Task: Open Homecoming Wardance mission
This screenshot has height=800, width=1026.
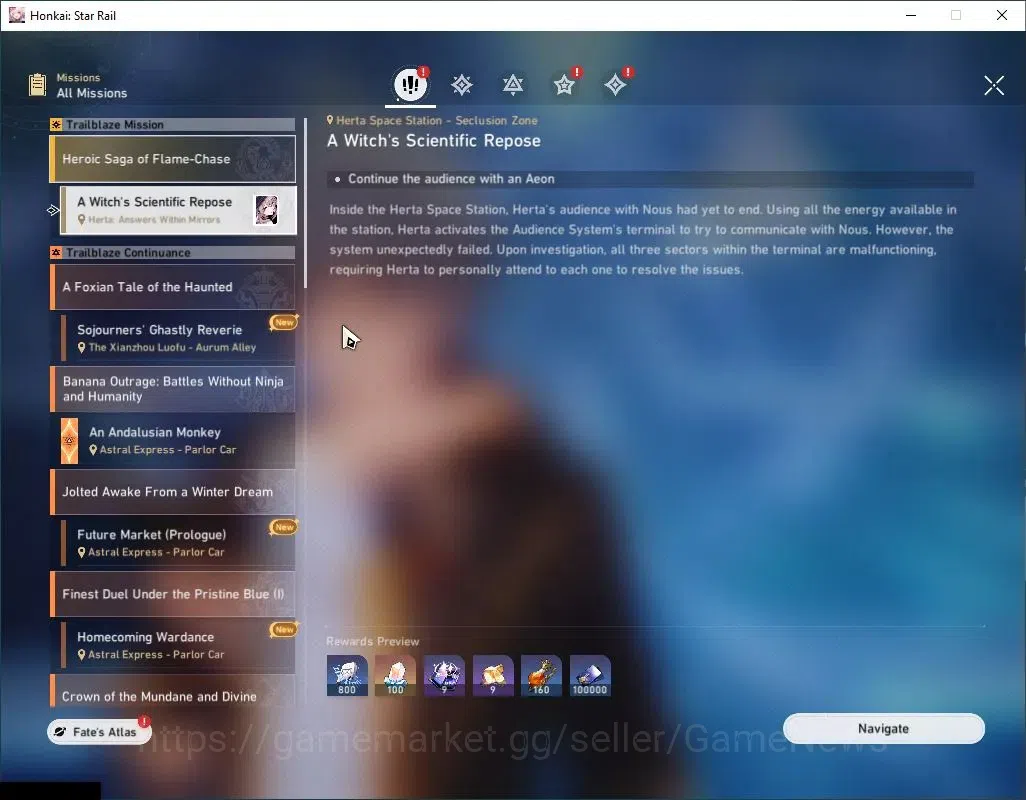Action: tap(178, 645)
